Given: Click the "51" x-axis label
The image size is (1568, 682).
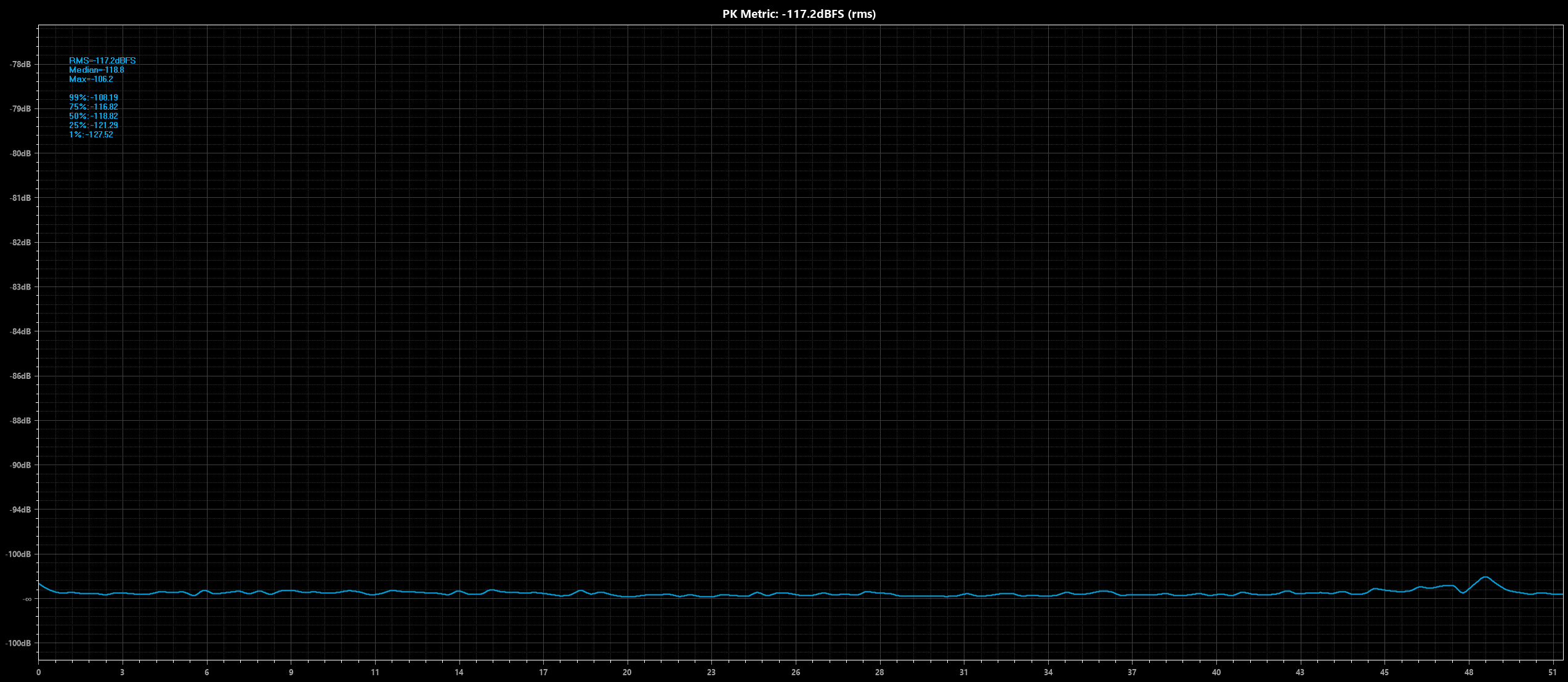Looking at the screenshot, I should click(x=1553, y=672).
